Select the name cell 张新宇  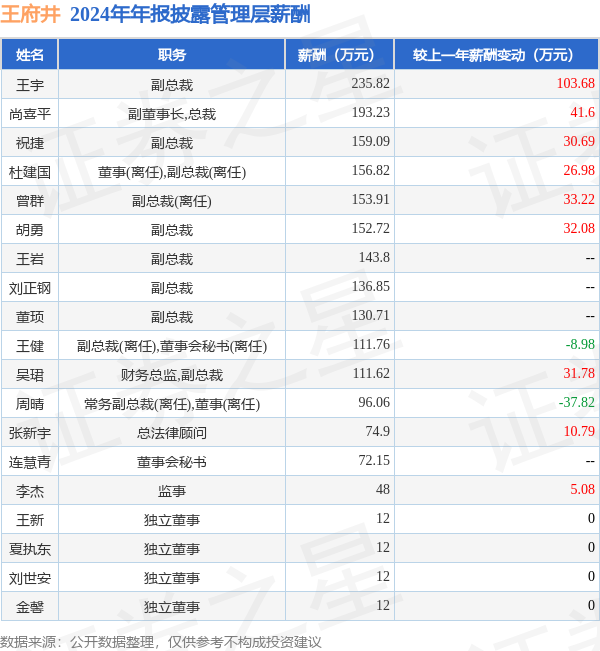click(29, 433)
